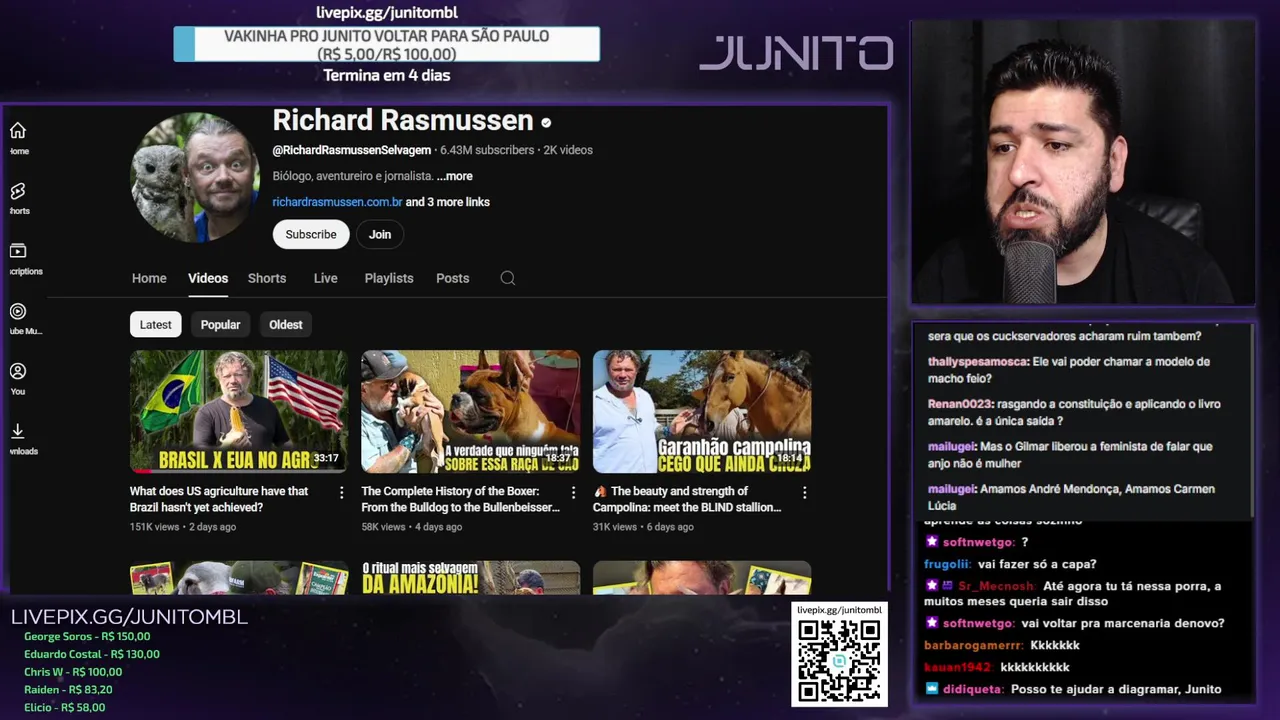This screenshot has height=720, width=1280.
Task: Click the @RichardRasmussenSelvagem handle
Action: (352, 150)
